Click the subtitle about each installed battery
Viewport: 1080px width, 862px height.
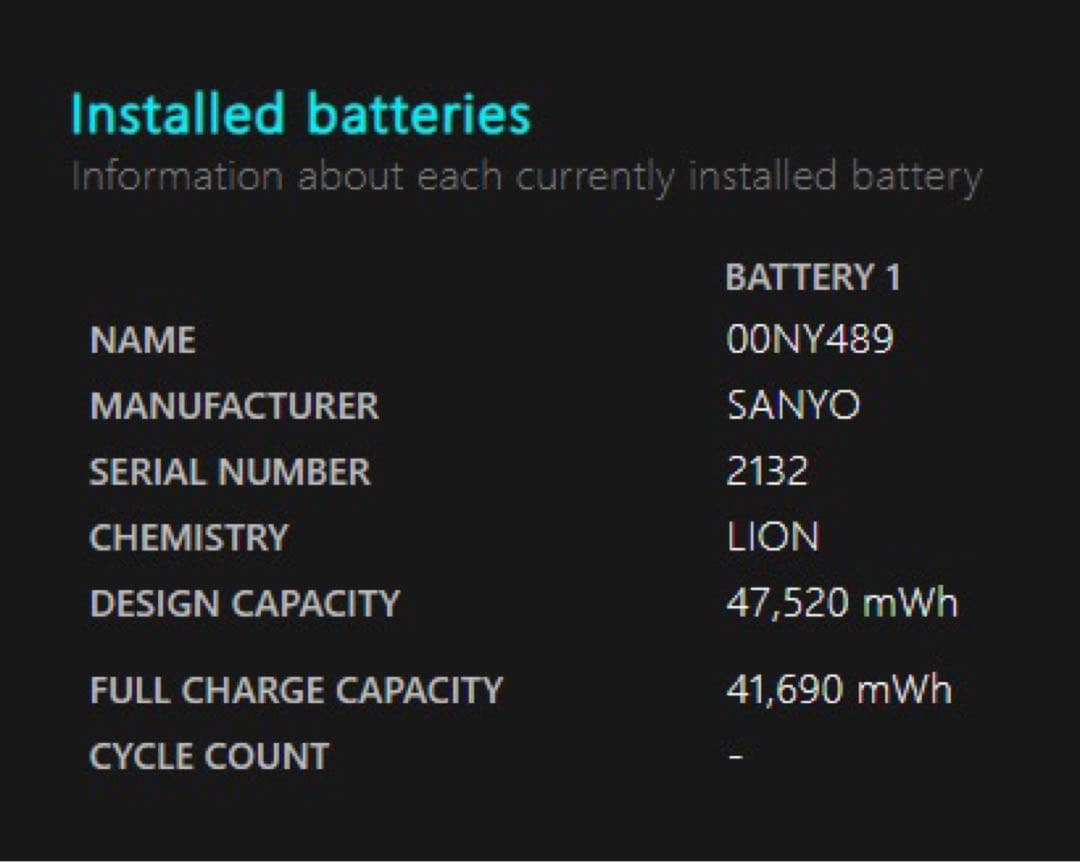526,177
